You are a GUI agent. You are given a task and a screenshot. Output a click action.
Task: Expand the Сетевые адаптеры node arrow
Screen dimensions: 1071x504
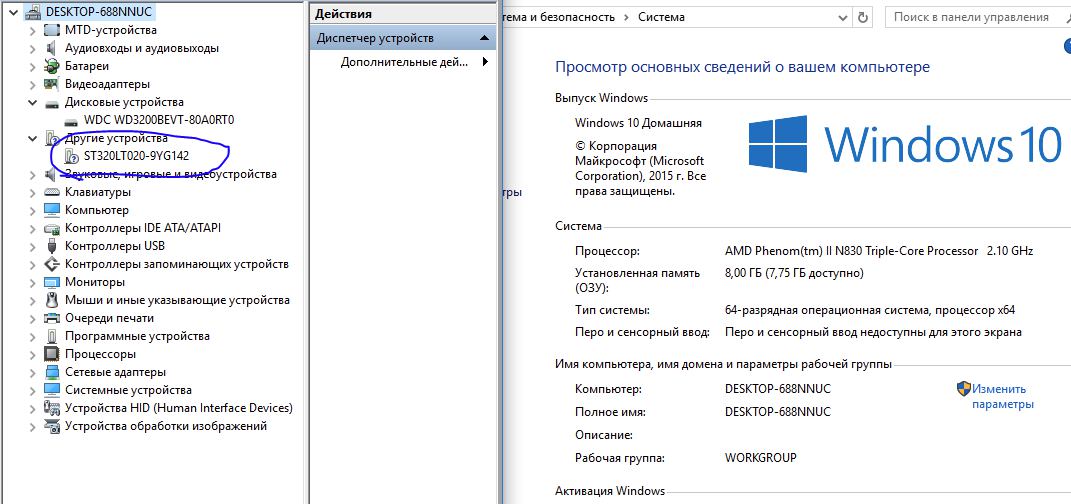[x=33, y=372]
